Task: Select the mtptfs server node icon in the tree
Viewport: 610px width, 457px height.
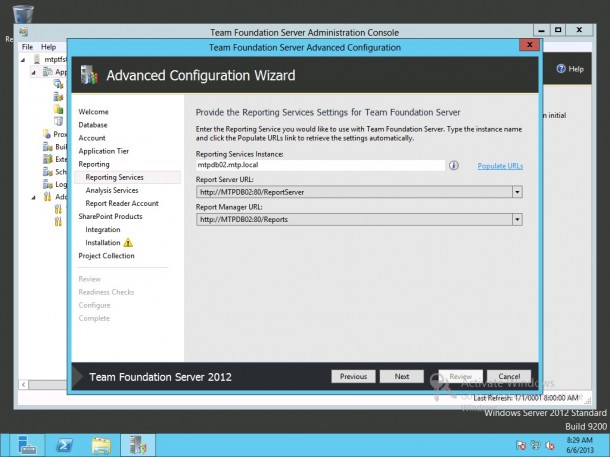Action: pos(37,59)
